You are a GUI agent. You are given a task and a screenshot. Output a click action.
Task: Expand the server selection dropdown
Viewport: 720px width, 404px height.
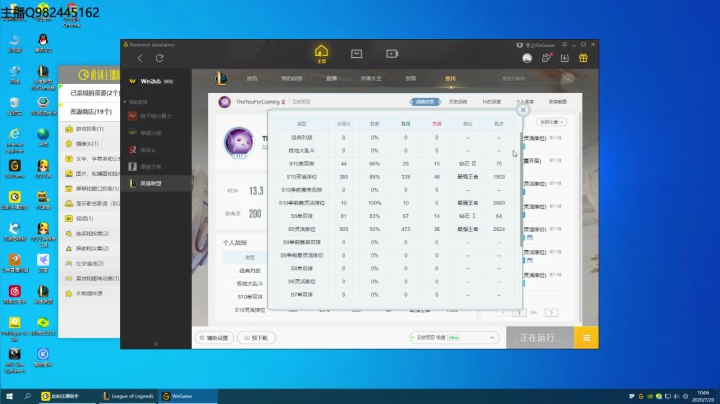click(x=454, y=337)
